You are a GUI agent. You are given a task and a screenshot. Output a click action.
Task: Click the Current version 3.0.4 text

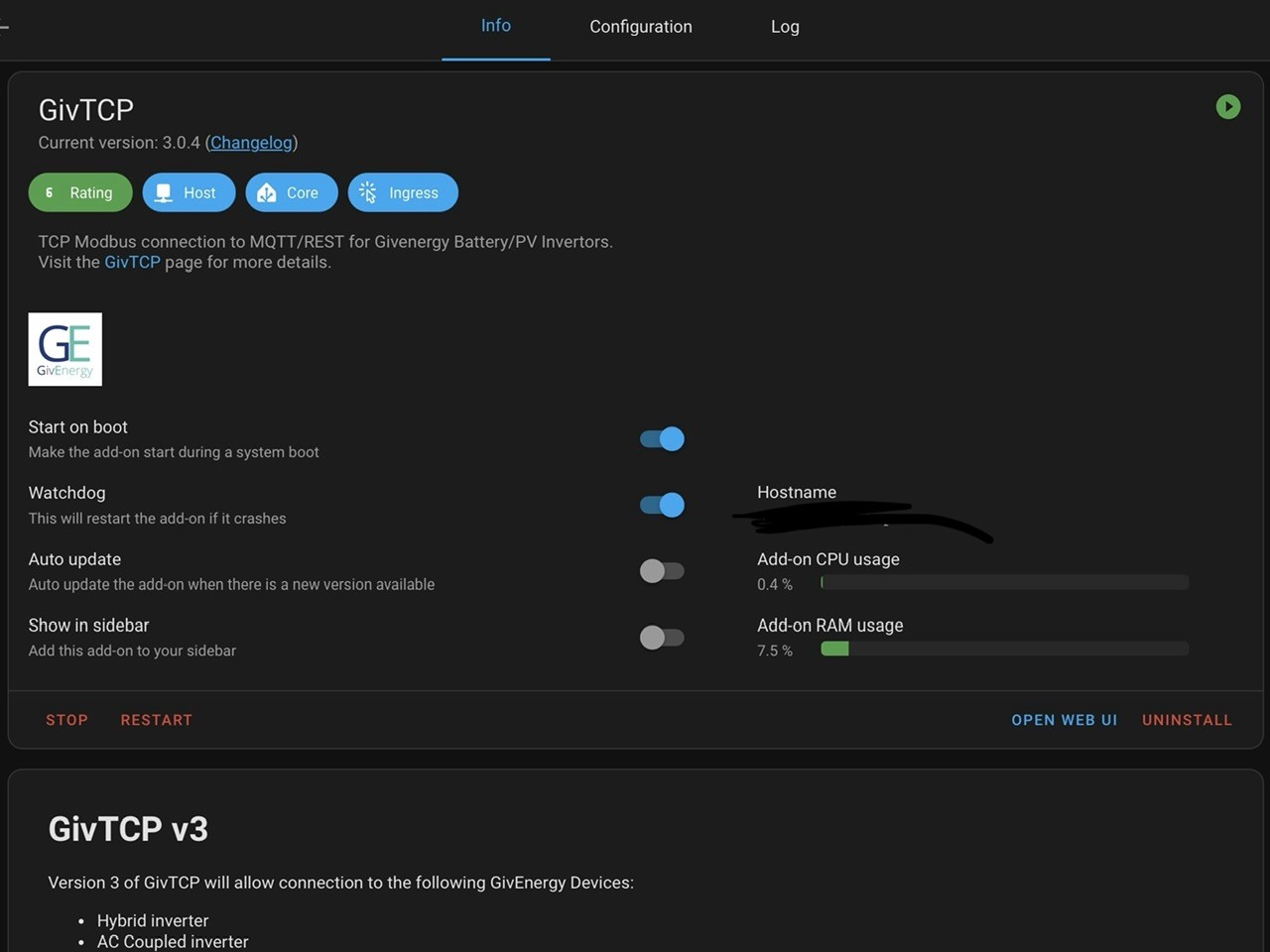119,143
